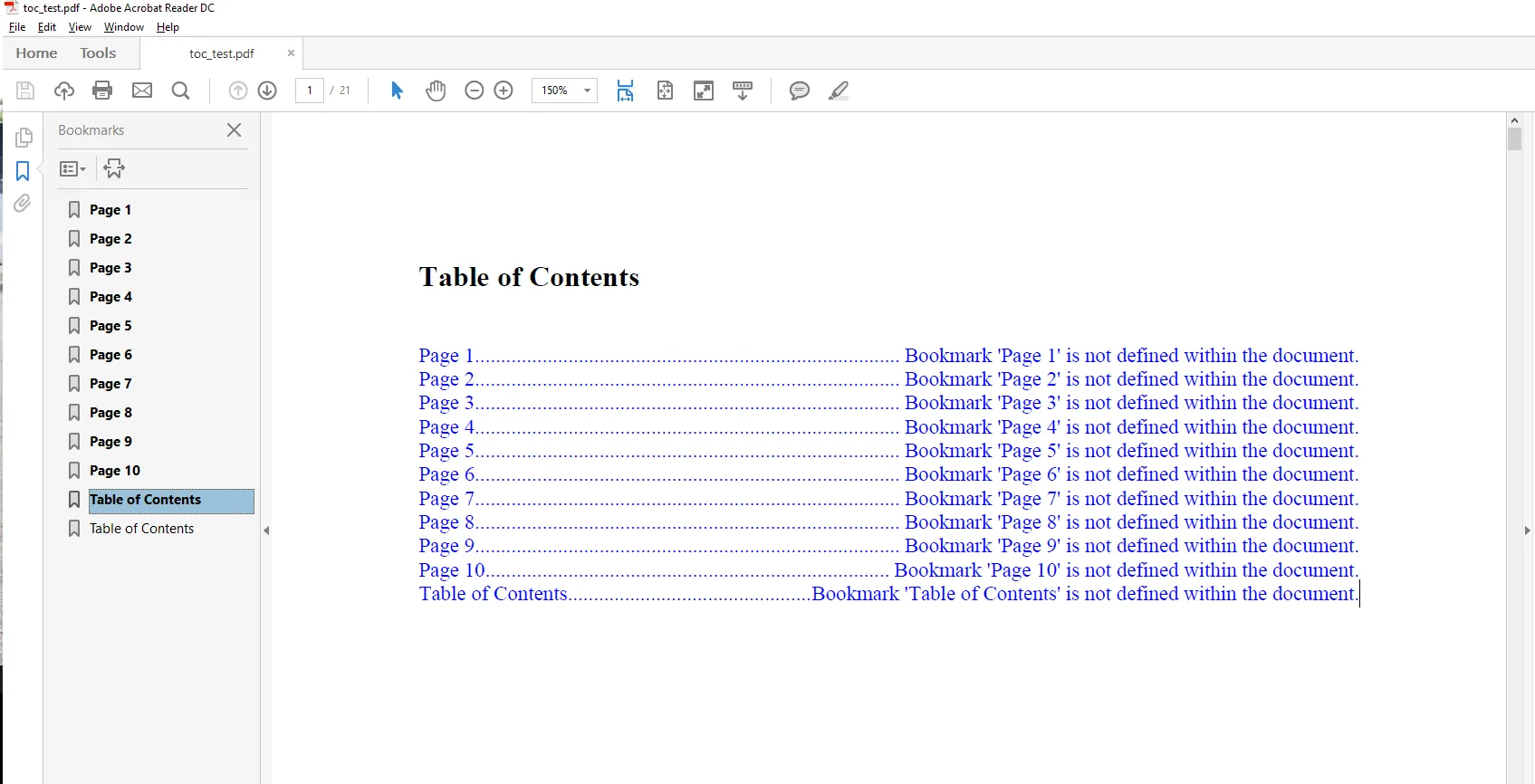Open the Edit menu
Viewport: 1535px width, 784px height.
(x=47, y=27)
